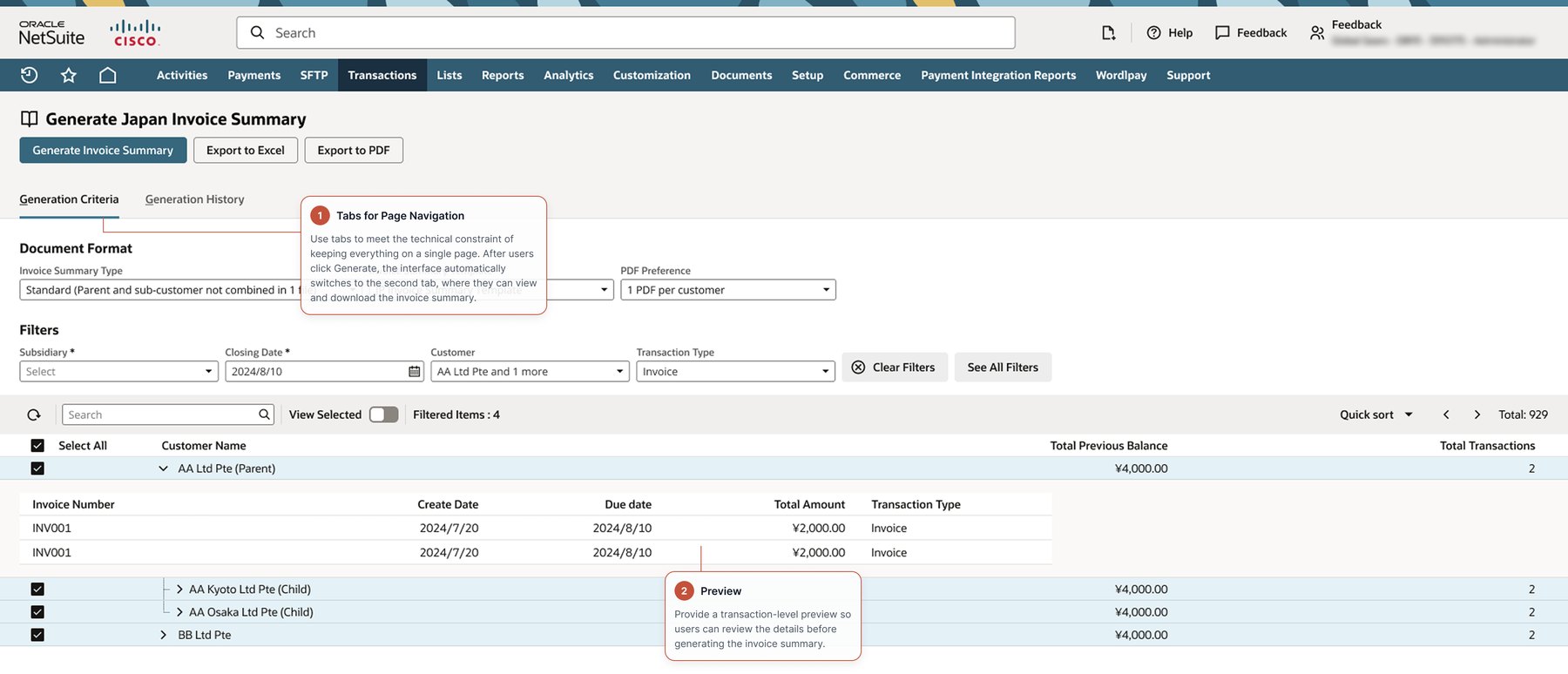The width and height of the screenshot is (1568, 674).
Task: Open the Commerce menu
Action: [x=872, y=75]
